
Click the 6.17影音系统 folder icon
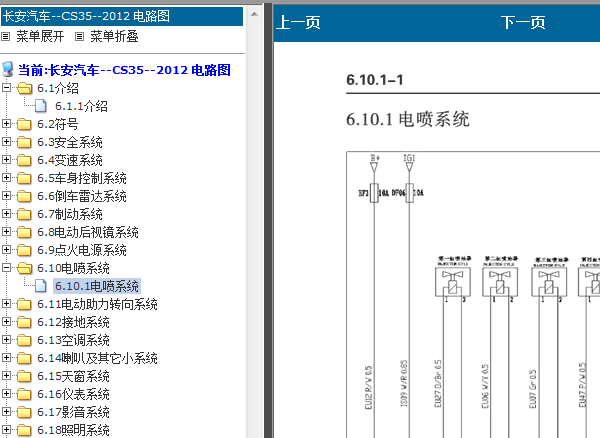(24, 412)
